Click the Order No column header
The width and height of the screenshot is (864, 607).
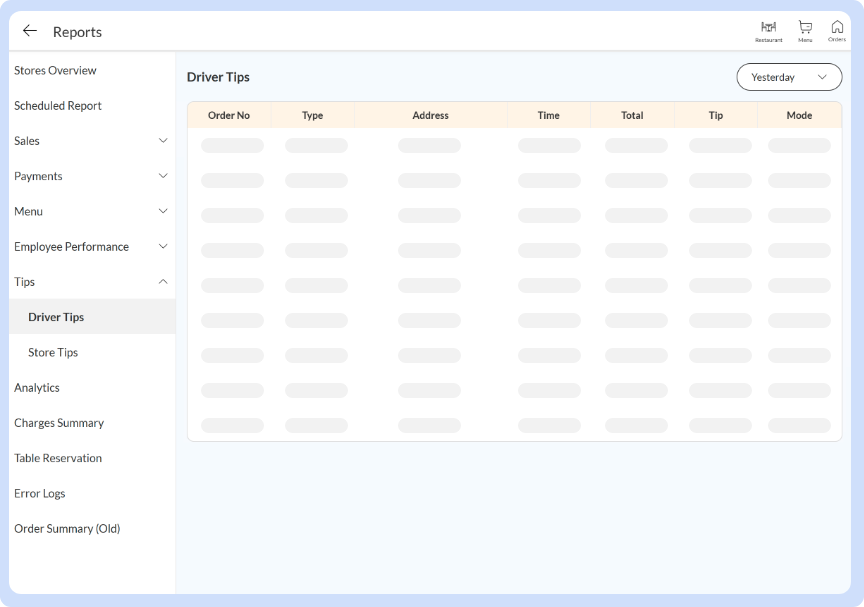tap(229, 115)
